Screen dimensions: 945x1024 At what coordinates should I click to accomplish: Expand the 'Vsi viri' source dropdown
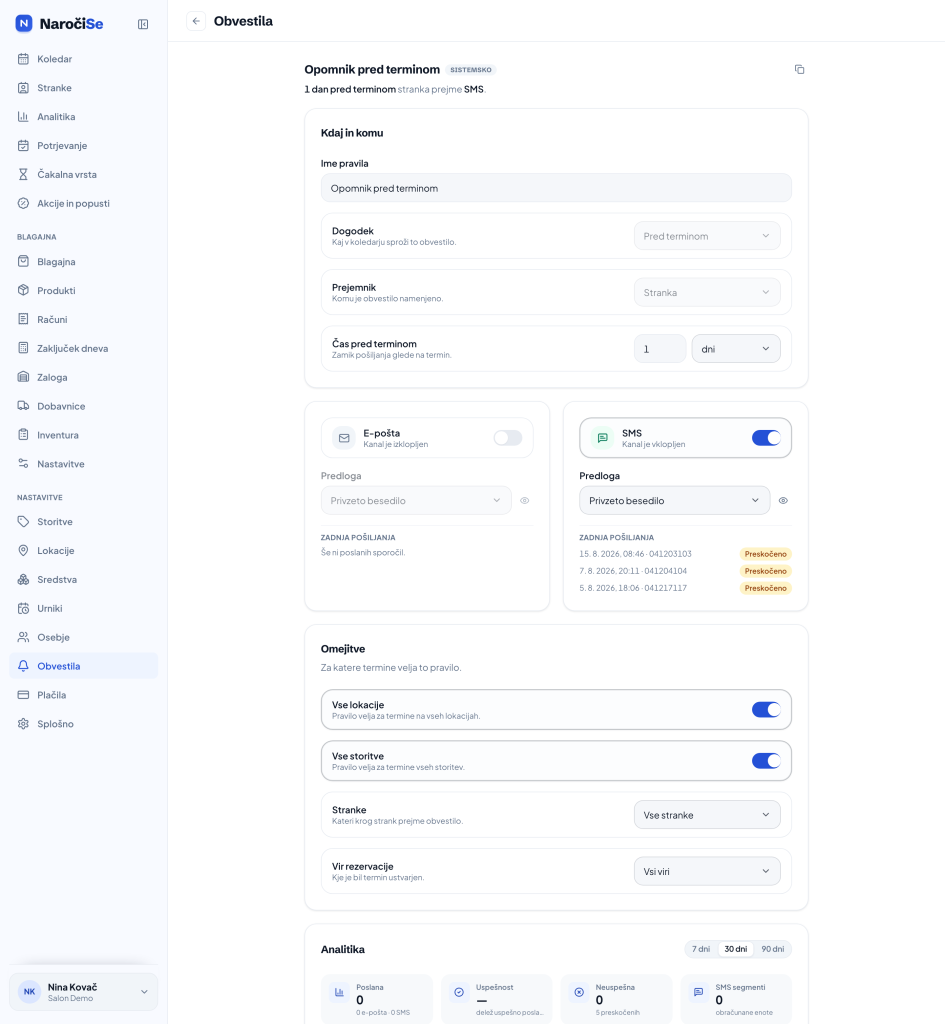(x=707, y=871)
